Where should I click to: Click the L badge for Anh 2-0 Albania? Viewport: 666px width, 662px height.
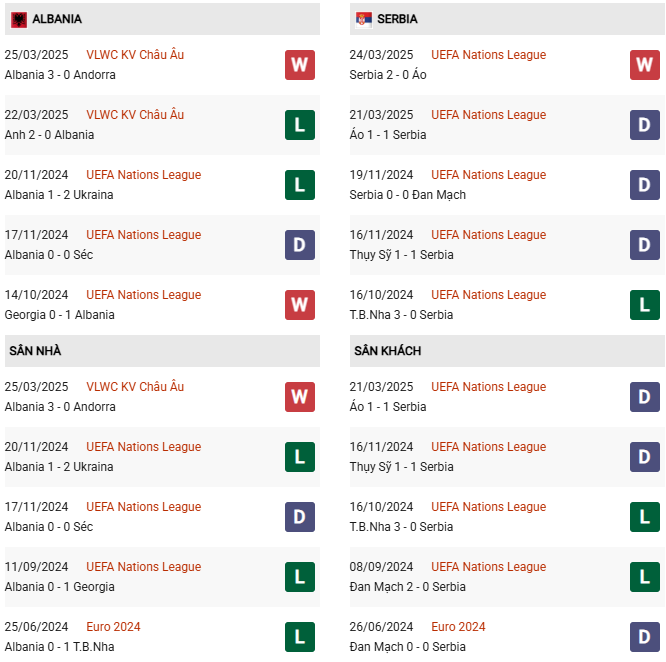coord(299,125)
